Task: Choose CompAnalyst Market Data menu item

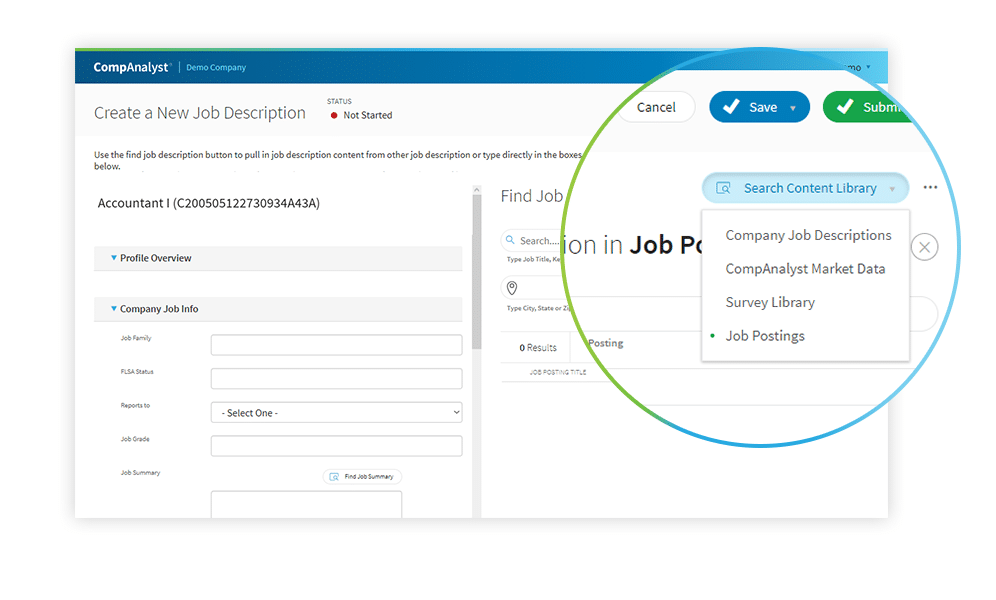Action: pyautogui.click(x=805, y=269)
